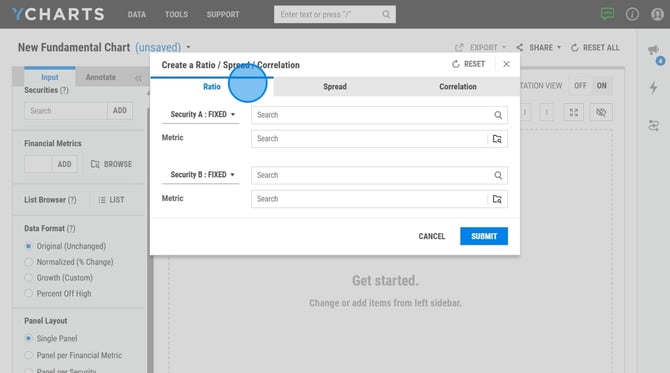
Task: Select the Input sidebar tab
Action: (50, 77)
